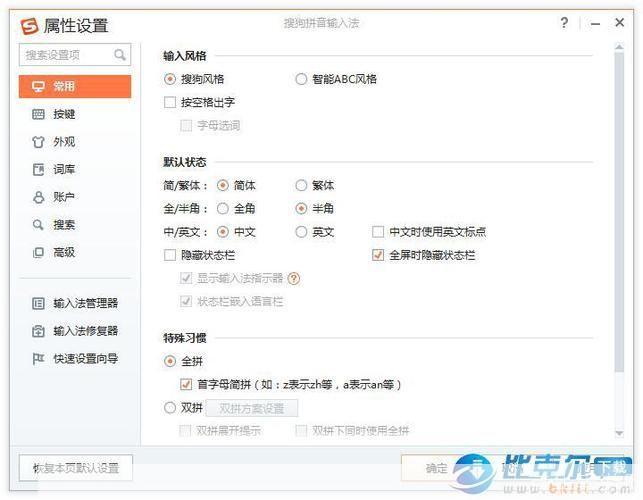Viewport: 643px width, 500px height.
Task: Choose 简体 radio option
Action: pos(223,185)
